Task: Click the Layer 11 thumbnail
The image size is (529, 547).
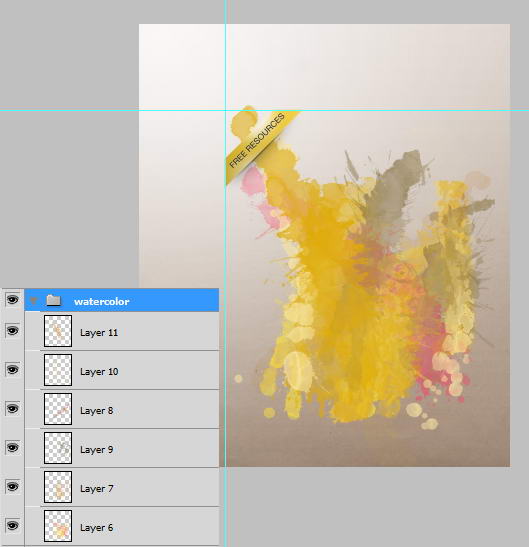Action: (58, 331)
